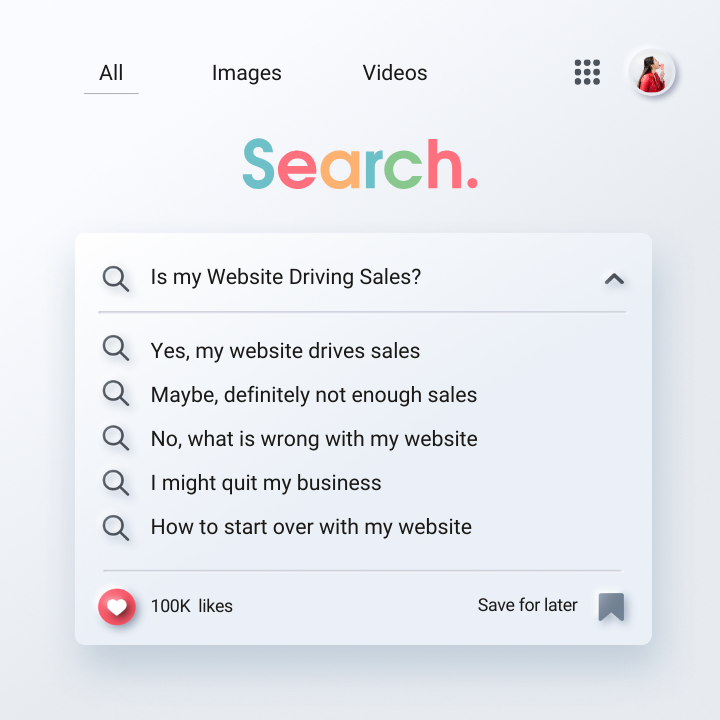This screenshot has height=720, width=720.
Task: Select suggestion 'Yes, my website drives sales'
Action: (285, 351)
